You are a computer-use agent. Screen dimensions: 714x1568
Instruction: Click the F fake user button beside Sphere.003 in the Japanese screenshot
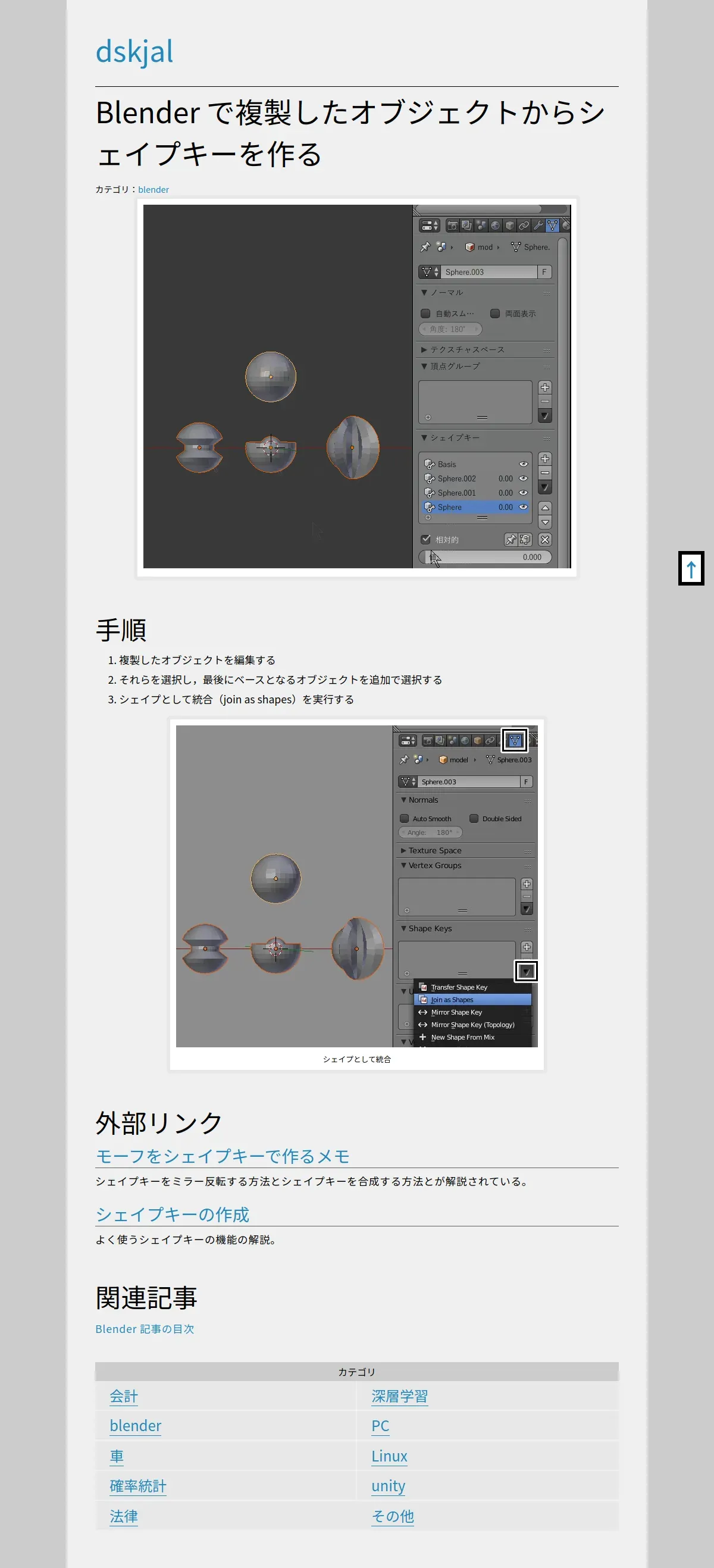click(x=544, y=272)
